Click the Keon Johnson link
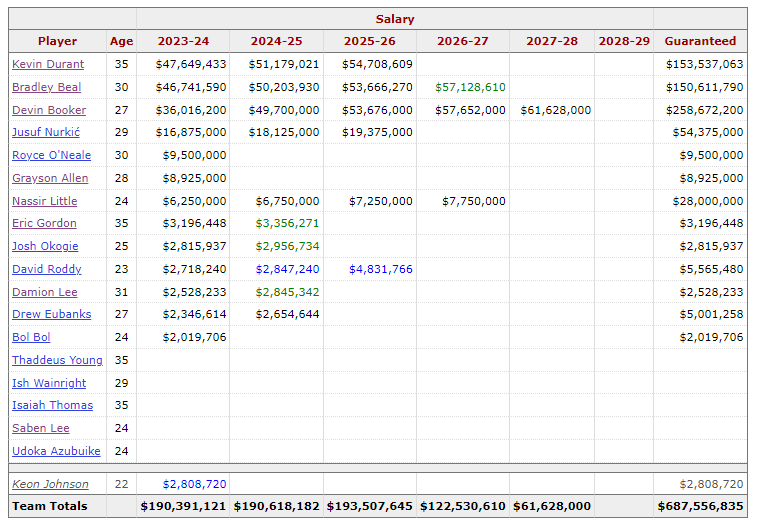757x525 pixels. click(x=50, y=484)
